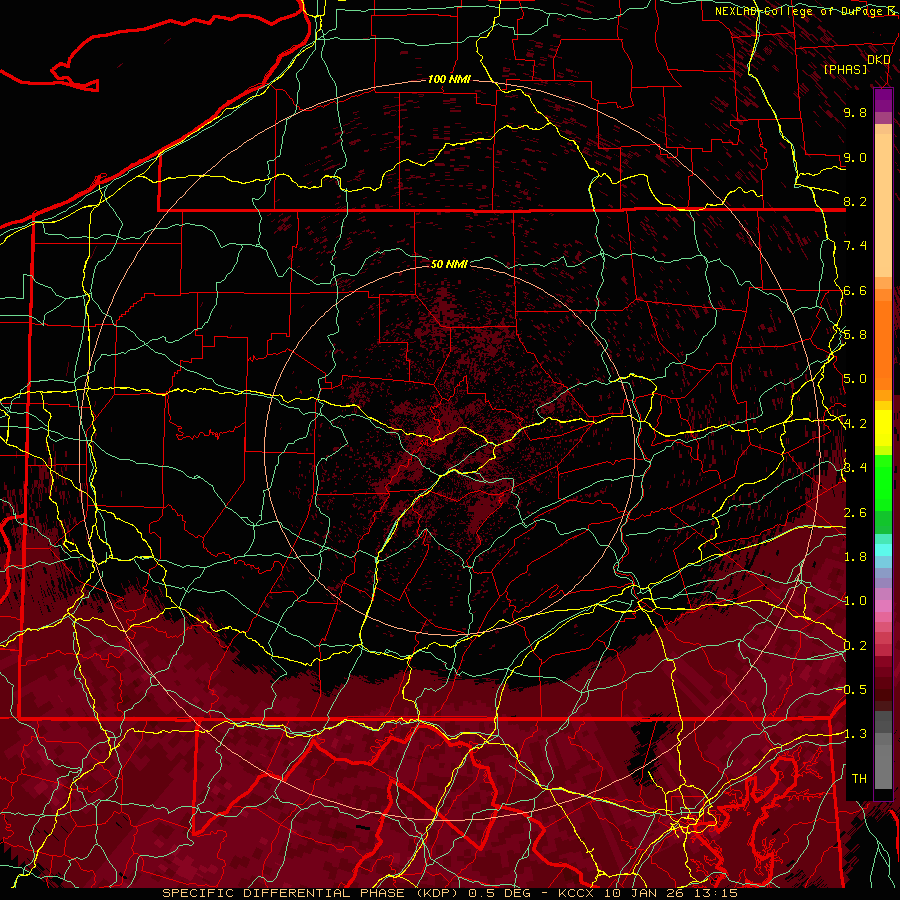Click the 1.0 value on the legend
Viewport: 900px width, 900px height.
pos(855,601)
